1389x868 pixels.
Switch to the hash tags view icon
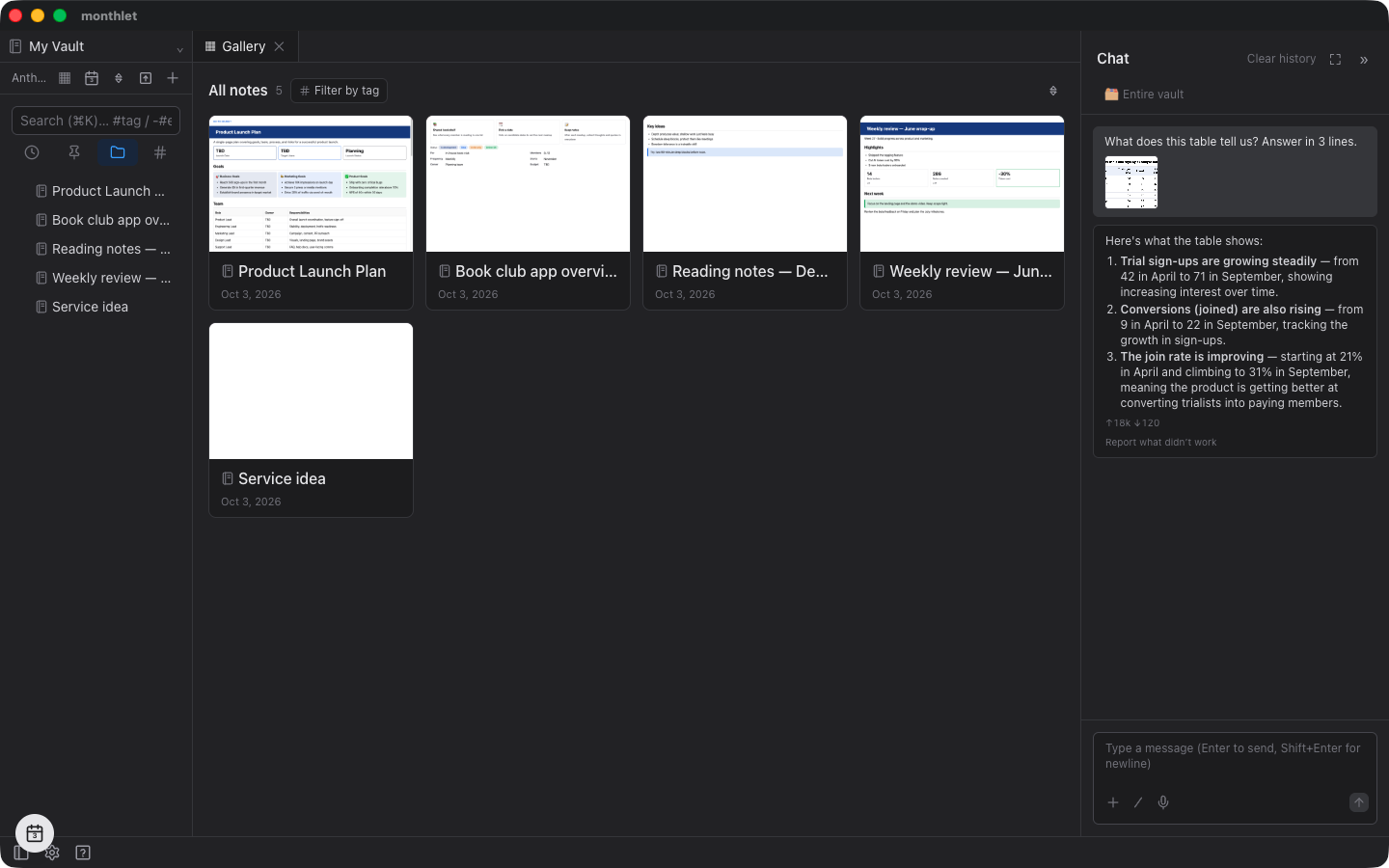[x=160, y=152]
